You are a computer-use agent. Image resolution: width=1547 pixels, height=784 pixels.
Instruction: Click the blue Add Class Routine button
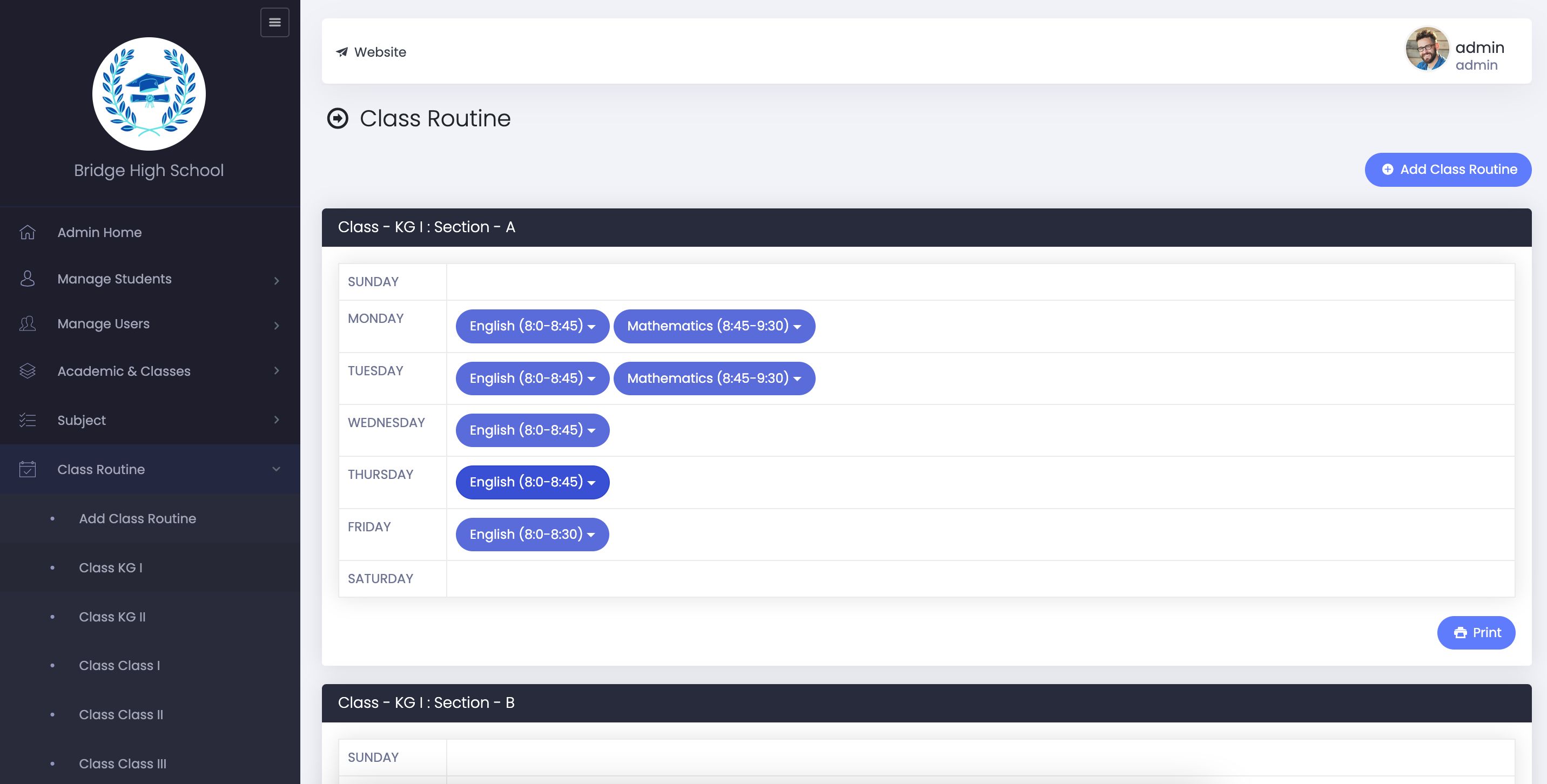1448,170
